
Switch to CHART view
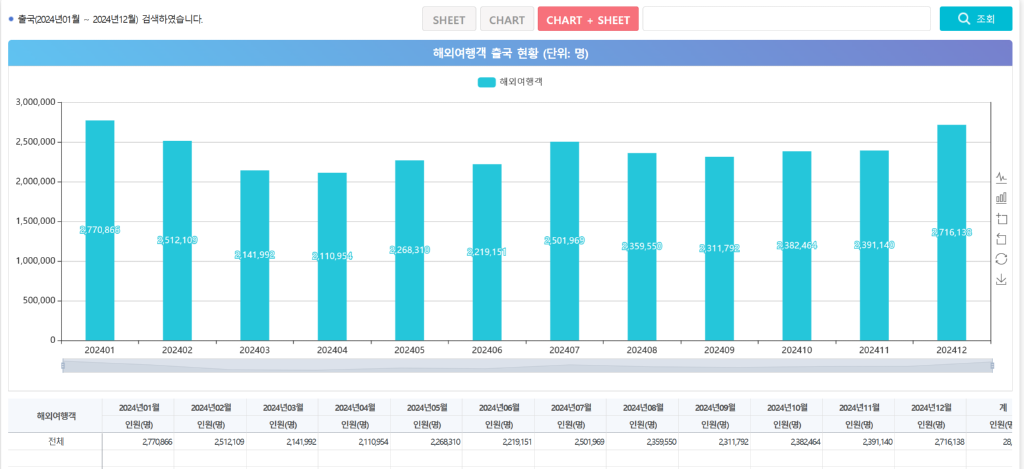pyautogui.click(x=507, y=20)
